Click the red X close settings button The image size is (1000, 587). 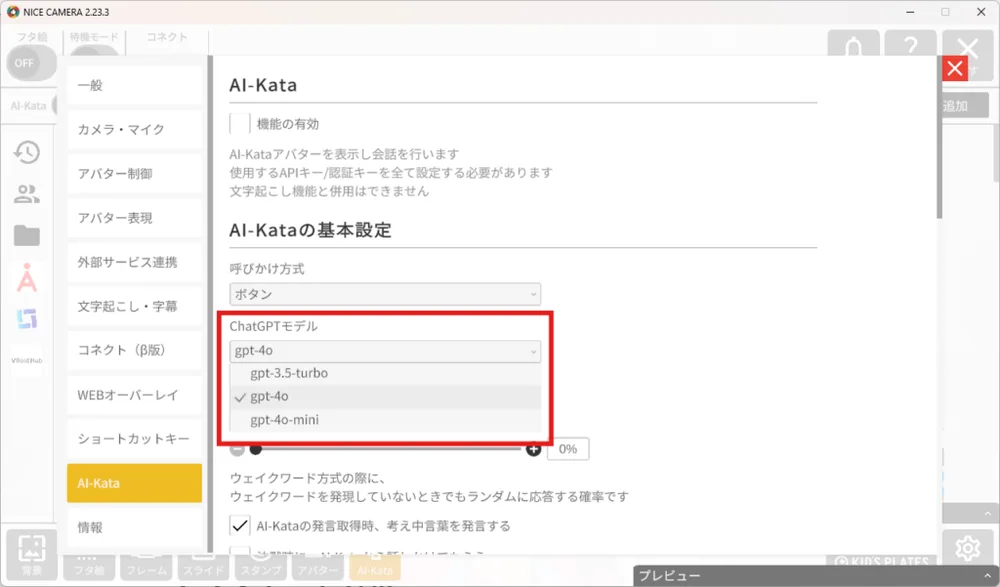tap(955, 68)
